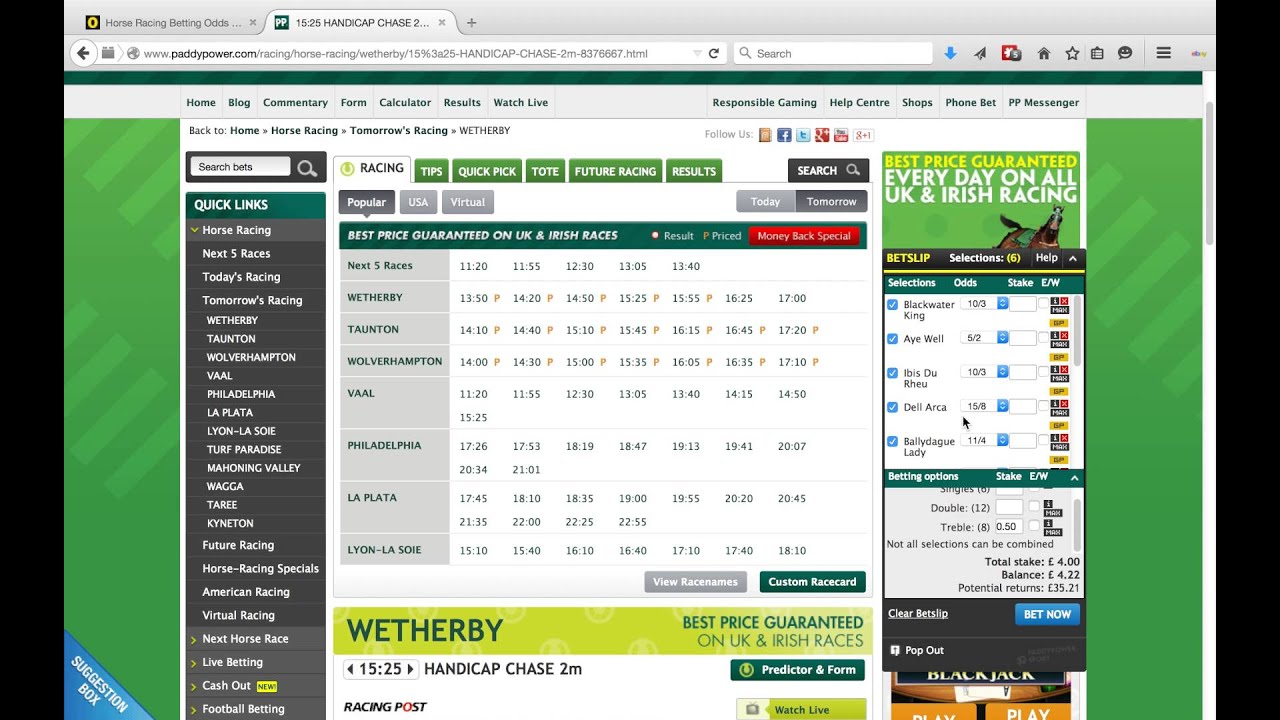Uncheck Dell Arca selection checkbox
The image size is (1280, 720).
tap(892, 407)
